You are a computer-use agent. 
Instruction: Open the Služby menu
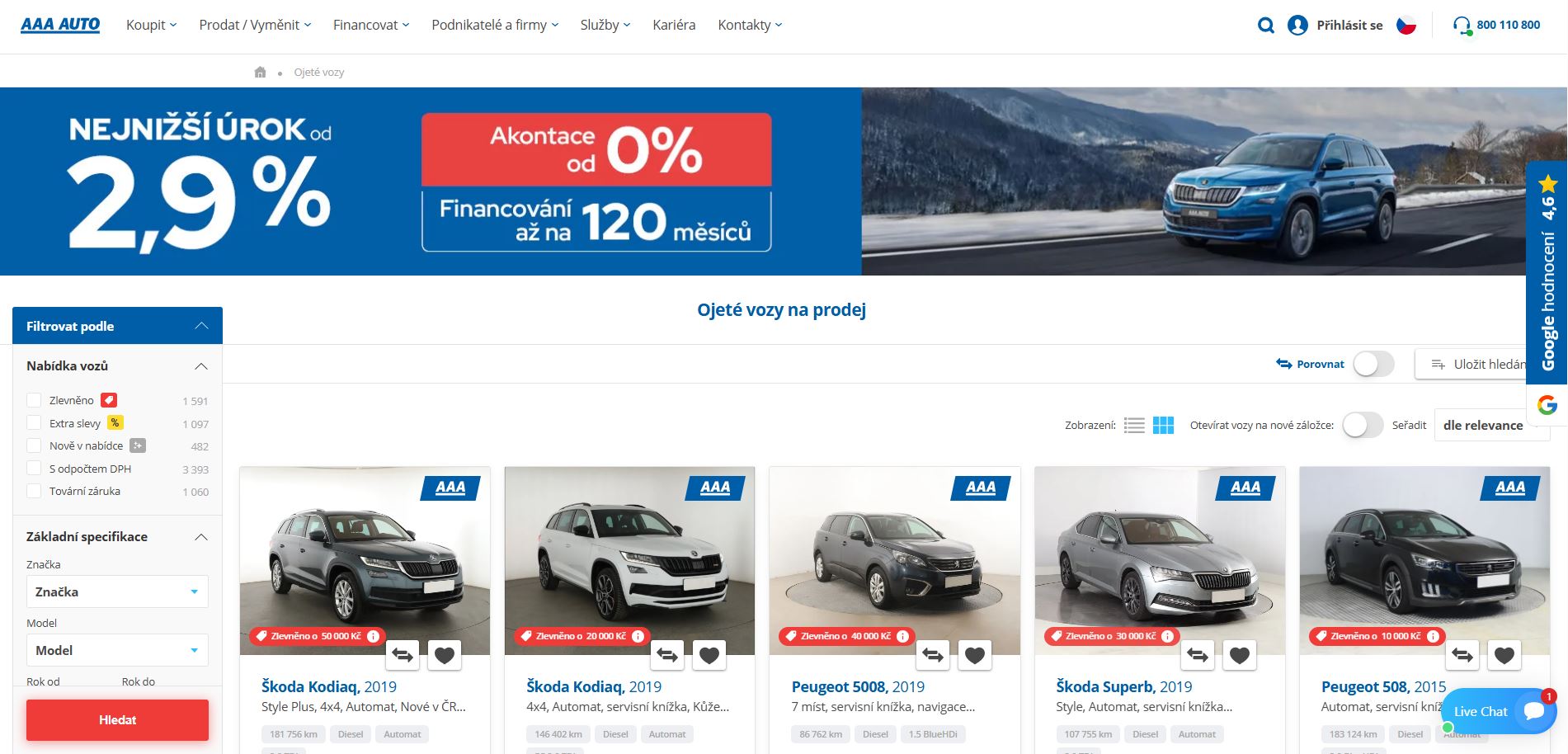(x=605, y=25)
